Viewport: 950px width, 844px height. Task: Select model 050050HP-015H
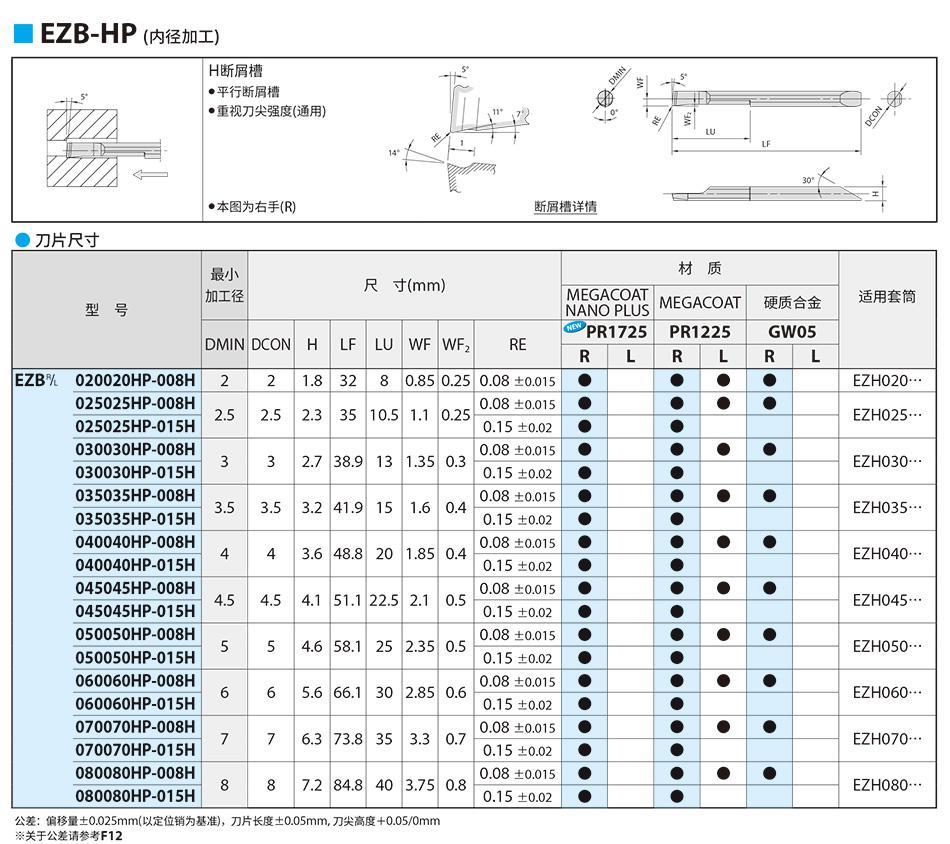click(135, 657)
